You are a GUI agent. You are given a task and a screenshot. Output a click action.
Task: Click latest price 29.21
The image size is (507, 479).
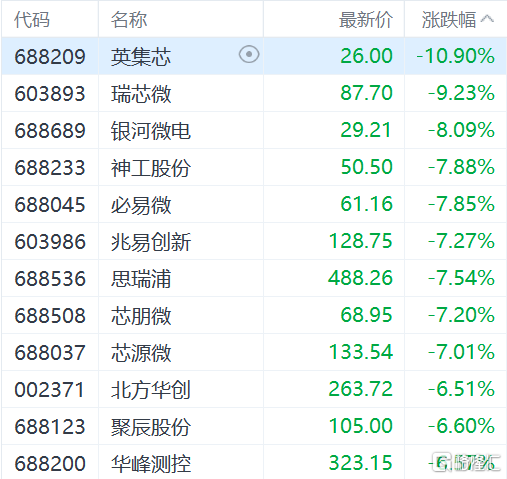coord(366,130)
